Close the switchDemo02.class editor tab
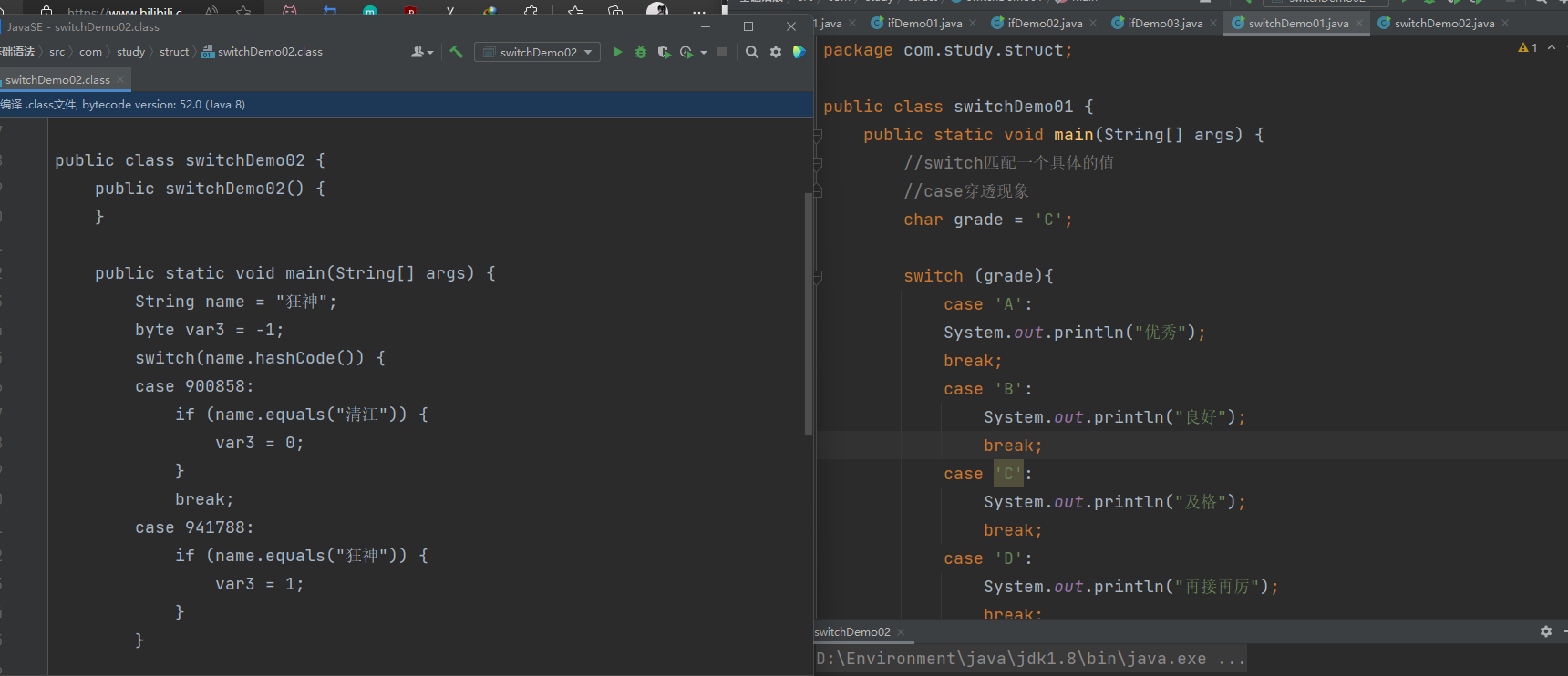This screenshot has height=676, width=1568. 120,79
